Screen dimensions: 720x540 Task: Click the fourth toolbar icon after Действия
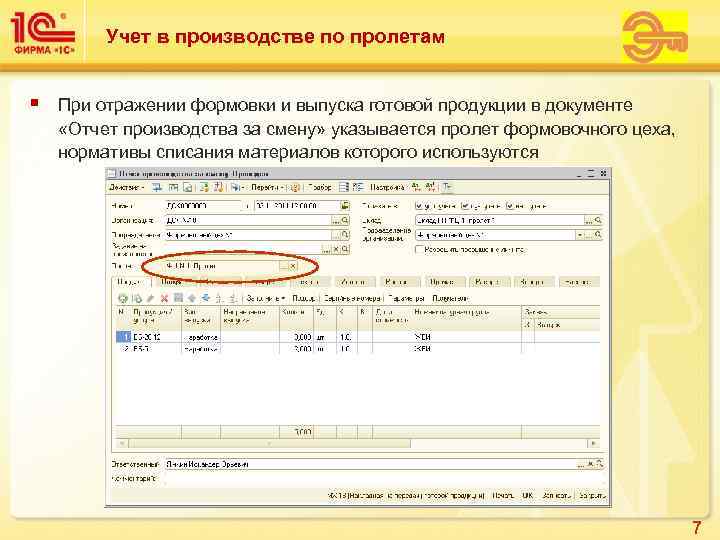[x=204, y=187]
